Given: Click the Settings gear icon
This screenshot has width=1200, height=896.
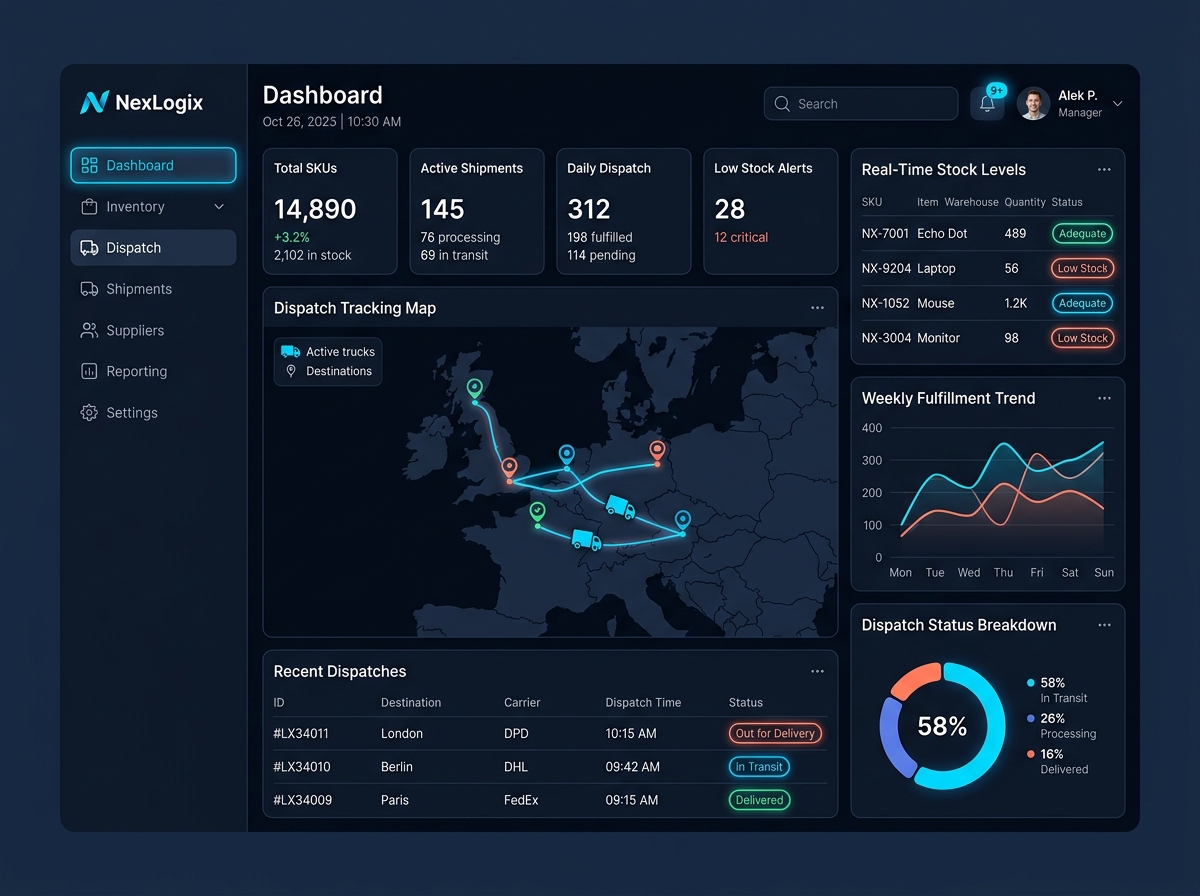Looking at the screenshot, I should click(x=89, y=412).
